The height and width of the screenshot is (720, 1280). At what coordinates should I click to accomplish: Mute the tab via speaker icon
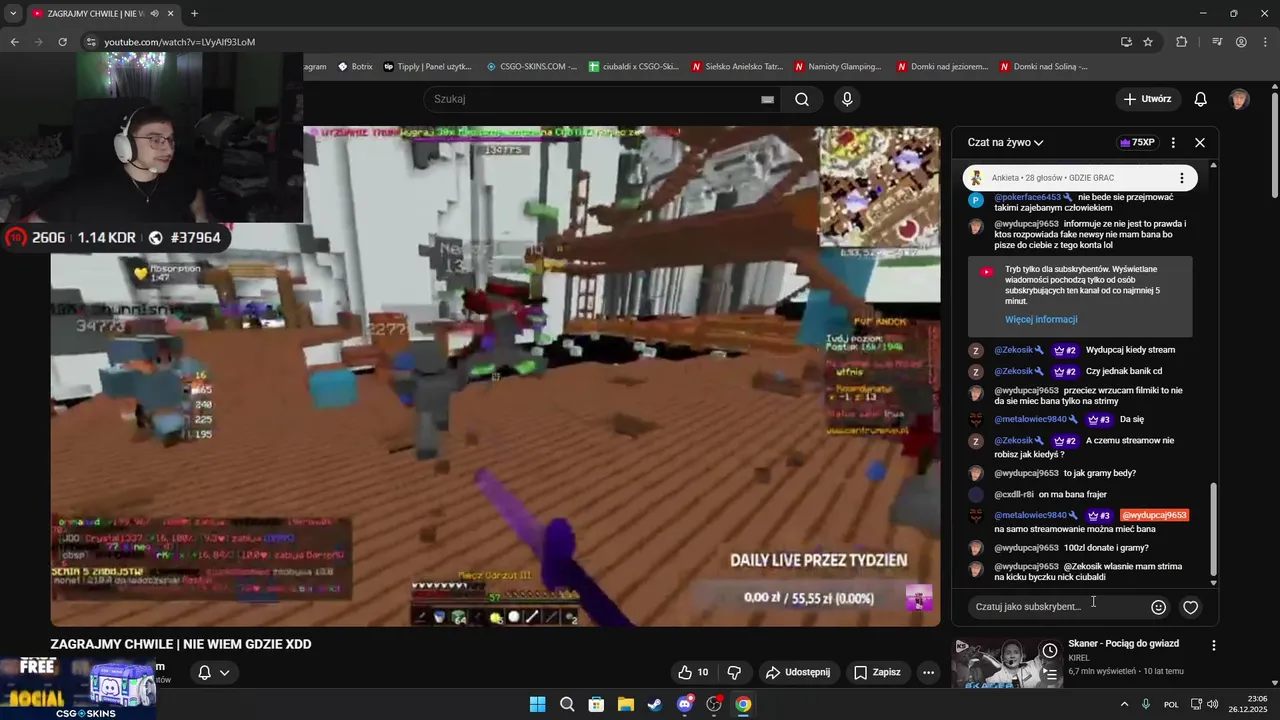pyautogui.click(x=154, y=14)
